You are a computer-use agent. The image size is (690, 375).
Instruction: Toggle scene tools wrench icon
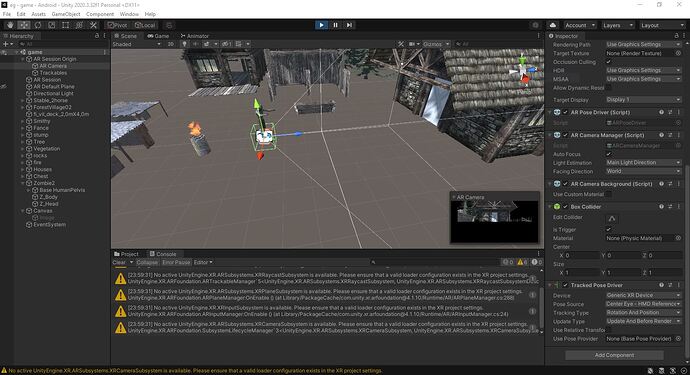401,44
